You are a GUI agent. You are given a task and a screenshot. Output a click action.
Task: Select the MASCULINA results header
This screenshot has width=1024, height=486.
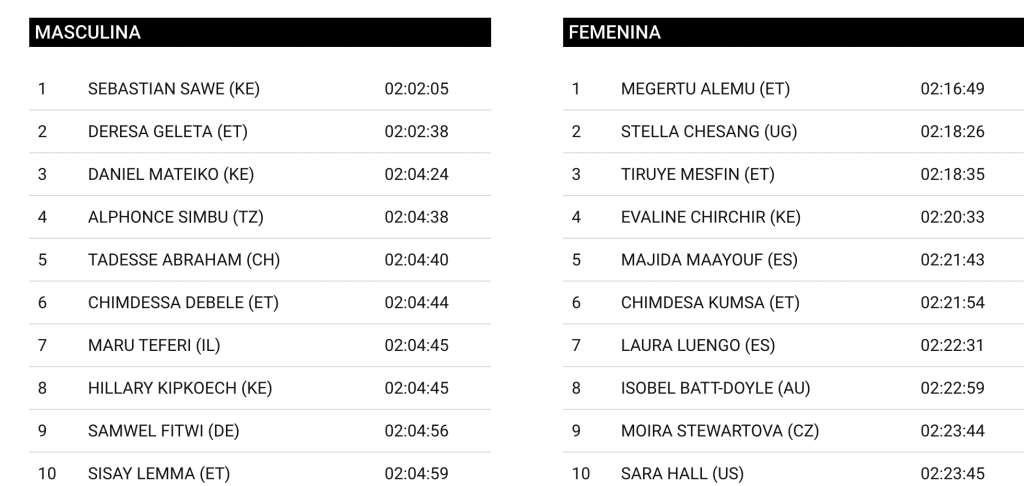click(x=88, y=33)
